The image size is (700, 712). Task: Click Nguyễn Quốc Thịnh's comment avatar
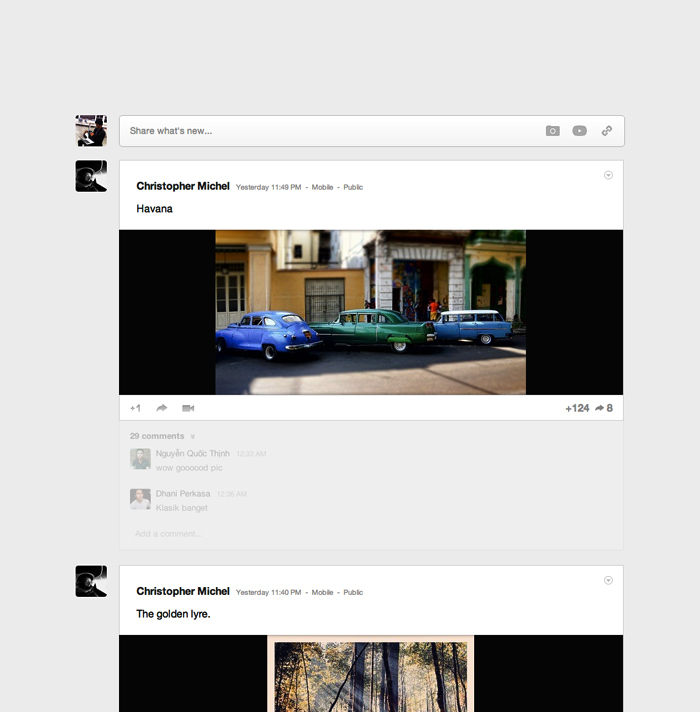pos(140,459)
